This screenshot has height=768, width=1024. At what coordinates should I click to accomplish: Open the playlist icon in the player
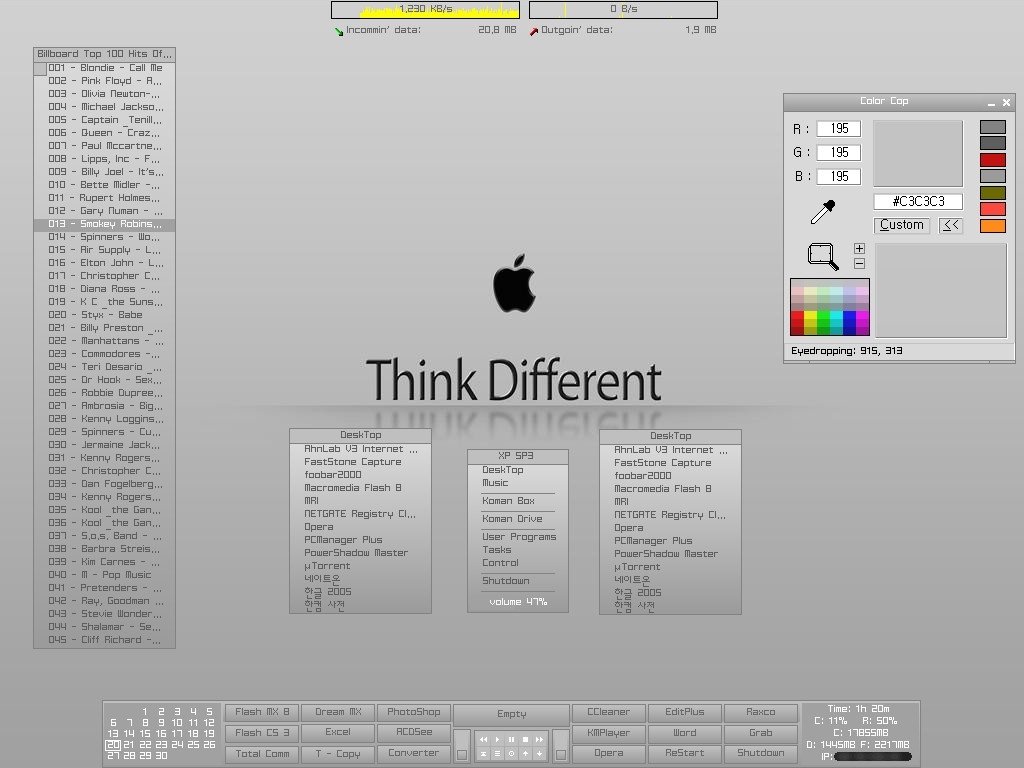click(498, 754)
